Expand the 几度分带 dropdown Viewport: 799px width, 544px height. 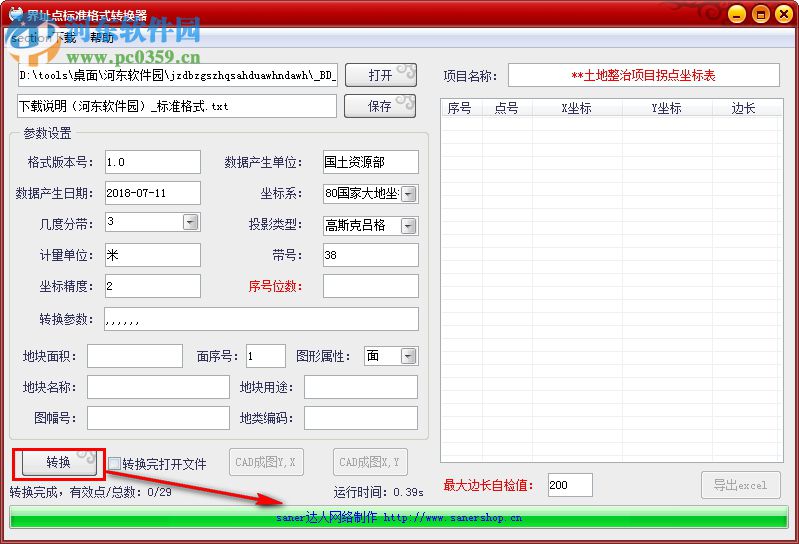tap(191, 222)
